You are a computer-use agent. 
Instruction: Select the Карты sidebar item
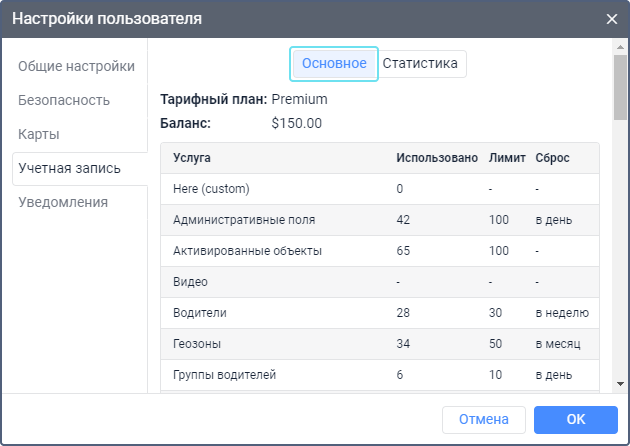pyautogui.click(x=39, y=134)
